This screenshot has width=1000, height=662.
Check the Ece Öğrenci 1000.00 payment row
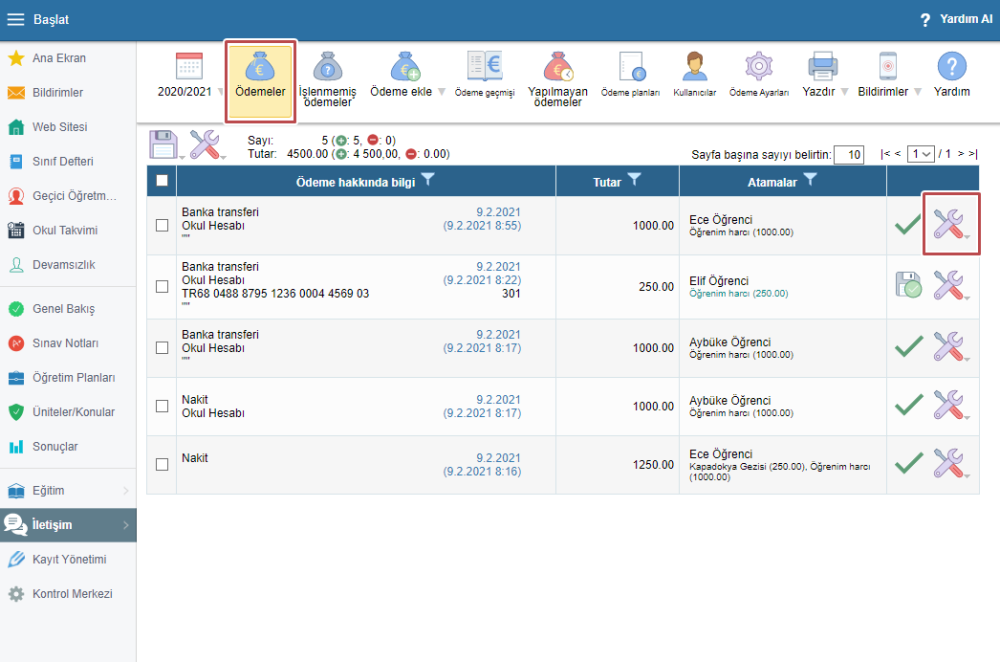(x=162, y=225)
